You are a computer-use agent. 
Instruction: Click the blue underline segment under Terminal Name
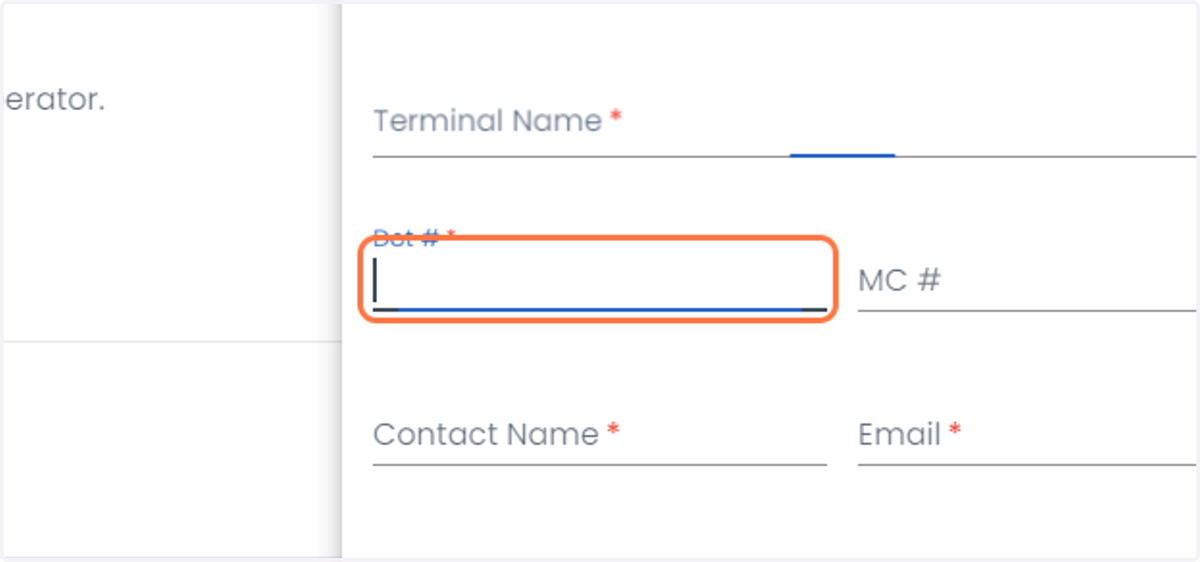(842, 155)
